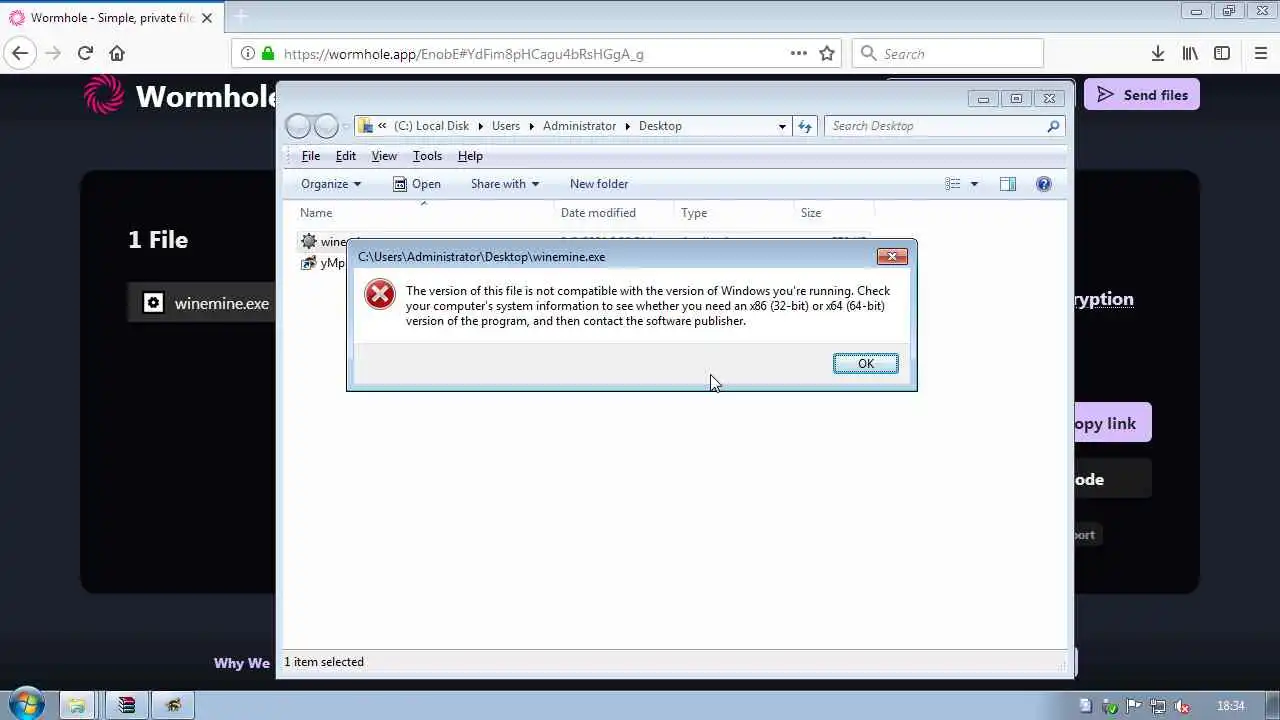Screen dimensions: 1280x720
Task: Toggle the preview pane icon
Action: 1008,184
